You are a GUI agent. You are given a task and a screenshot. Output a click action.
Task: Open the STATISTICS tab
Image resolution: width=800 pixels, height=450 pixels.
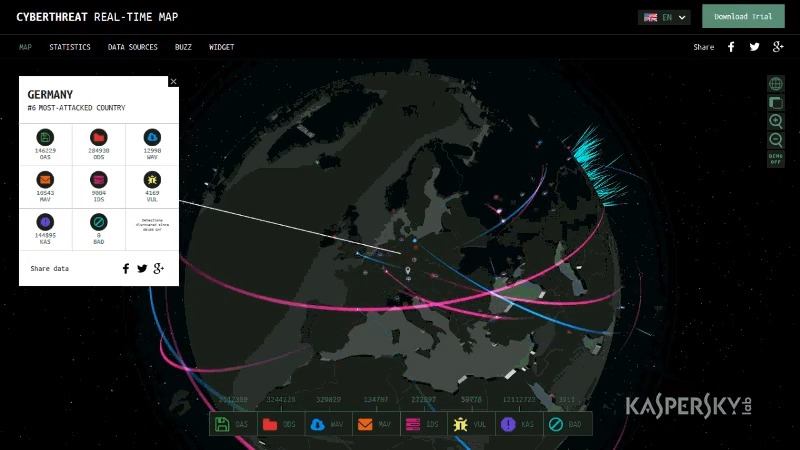coord(70,47)
